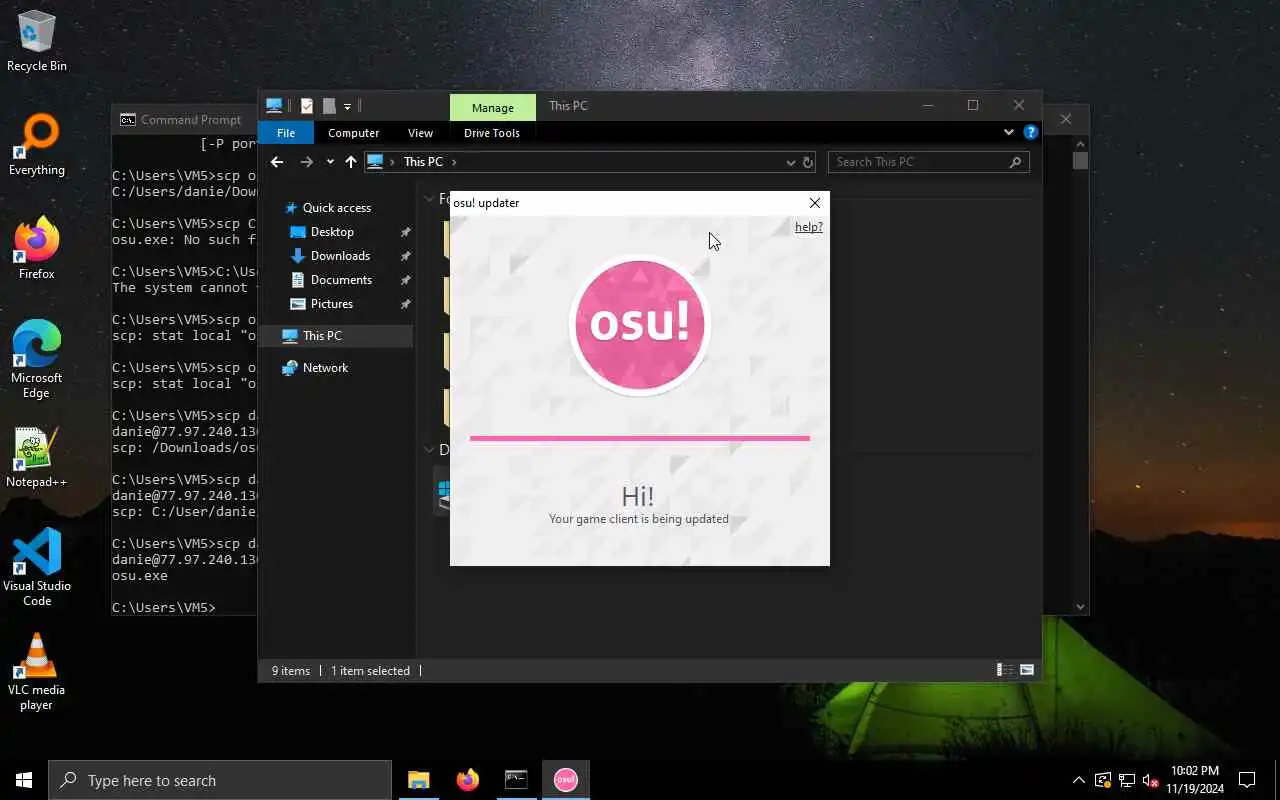This screenshot has height=800, width=1280.
Task: Open Firefox from the taskbar
Action: click(467, 780)
